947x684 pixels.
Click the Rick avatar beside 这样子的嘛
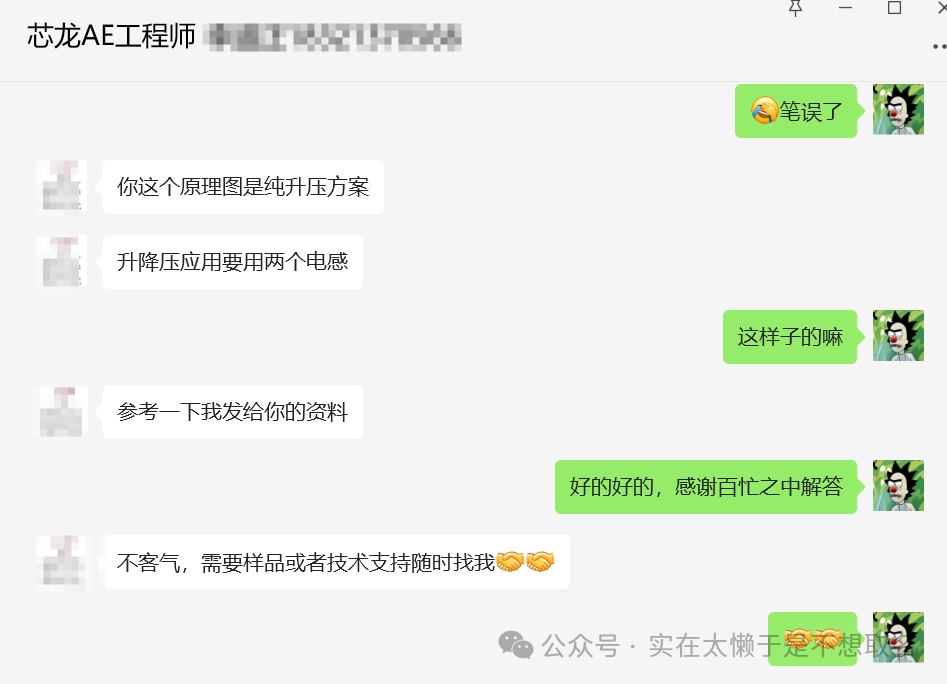click(x=898, y=336)
